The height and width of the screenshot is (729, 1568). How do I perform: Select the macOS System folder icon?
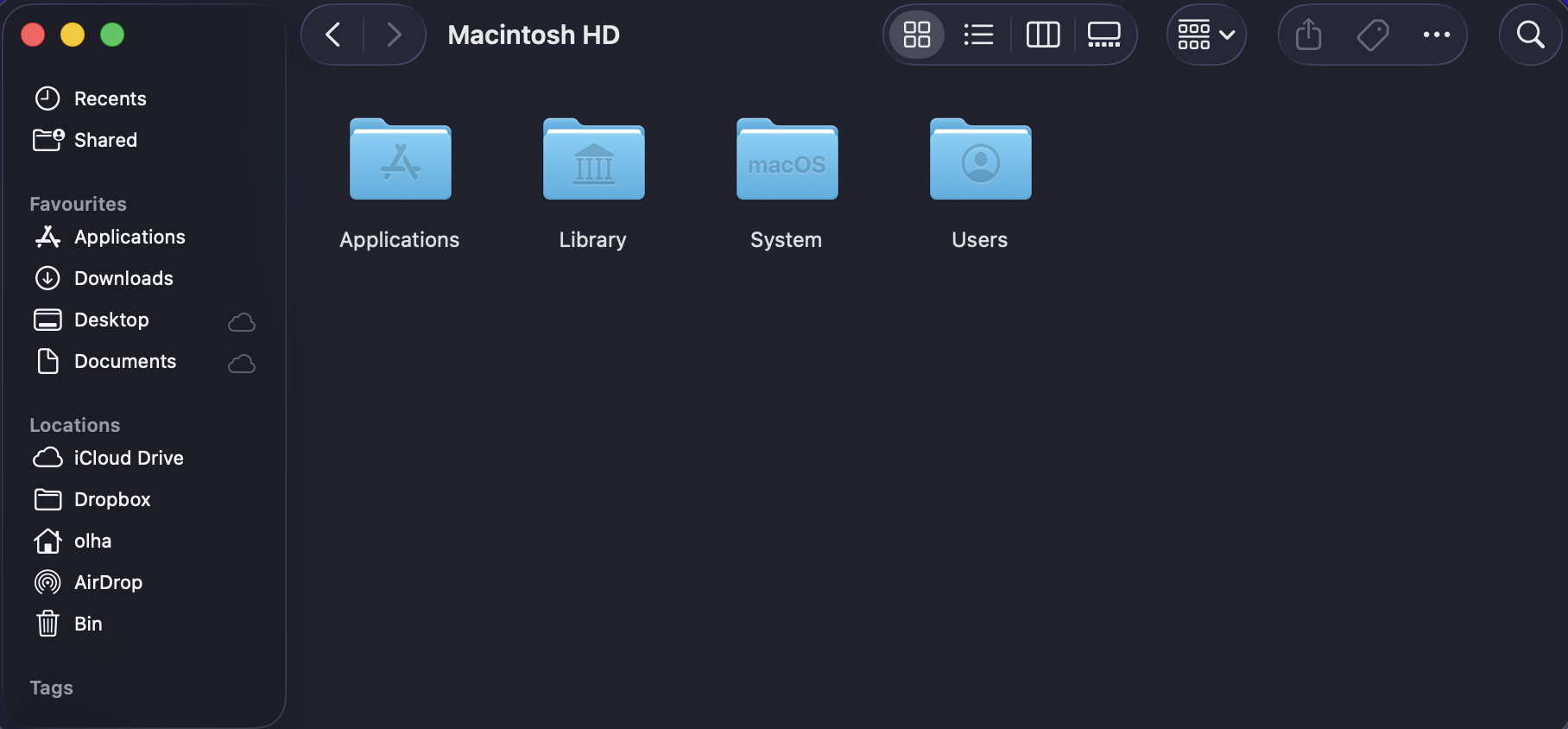787,159
